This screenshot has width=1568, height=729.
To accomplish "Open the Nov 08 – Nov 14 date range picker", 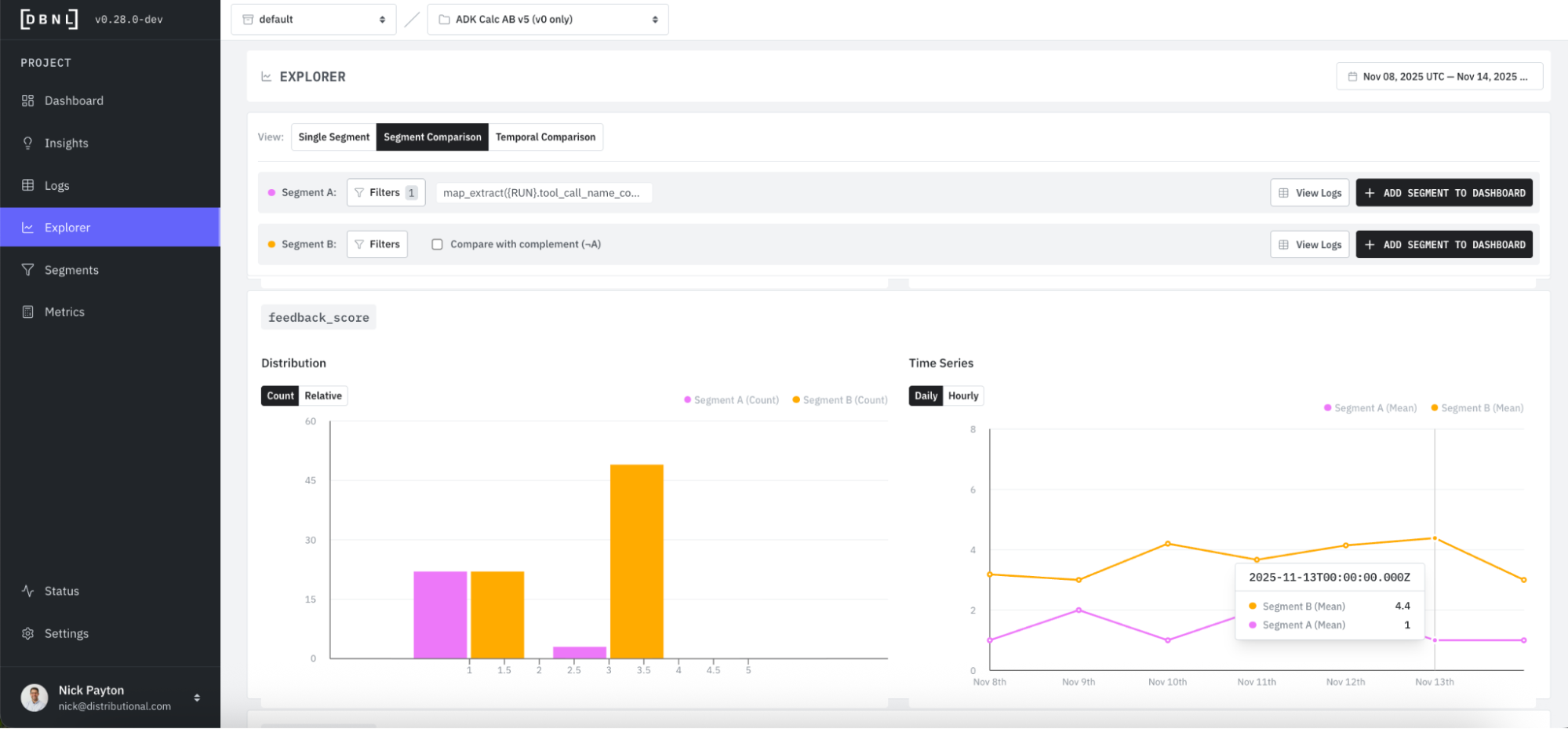I will 1439,77.
